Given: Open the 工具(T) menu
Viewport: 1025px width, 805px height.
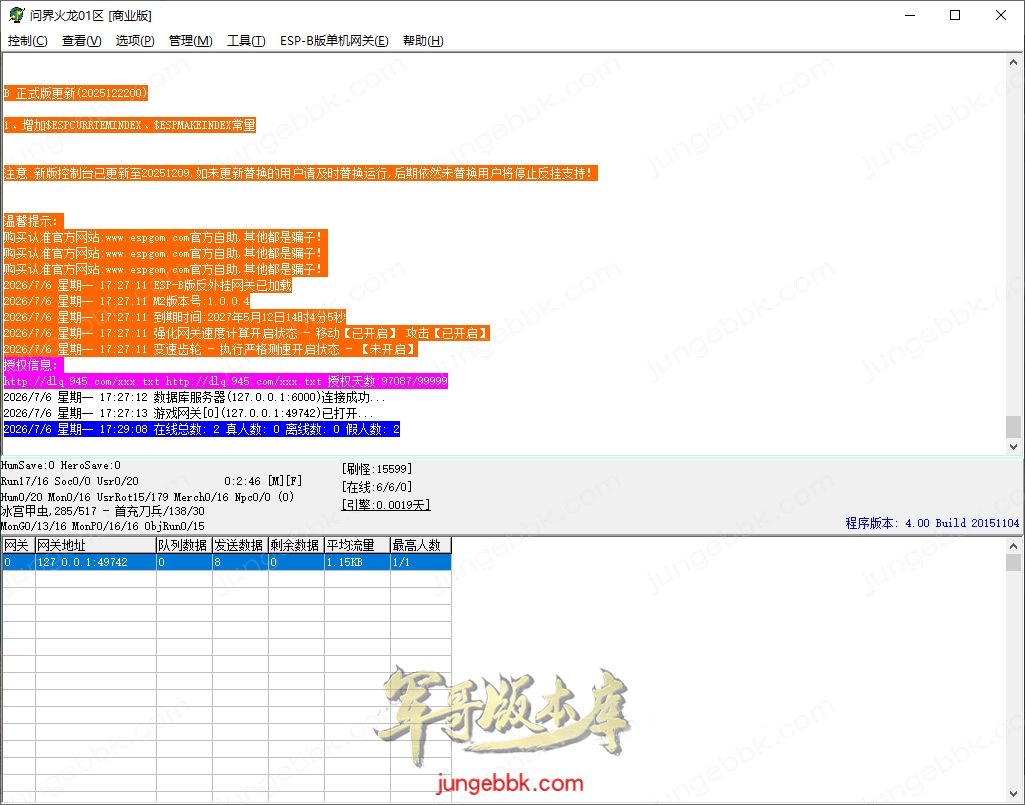Looking at the screenshot, I should click(246, 41).
